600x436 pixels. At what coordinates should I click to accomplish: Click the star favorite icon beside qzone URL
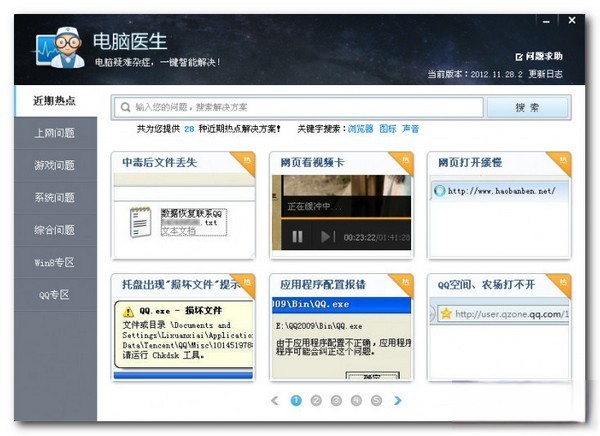click(446, 314)
